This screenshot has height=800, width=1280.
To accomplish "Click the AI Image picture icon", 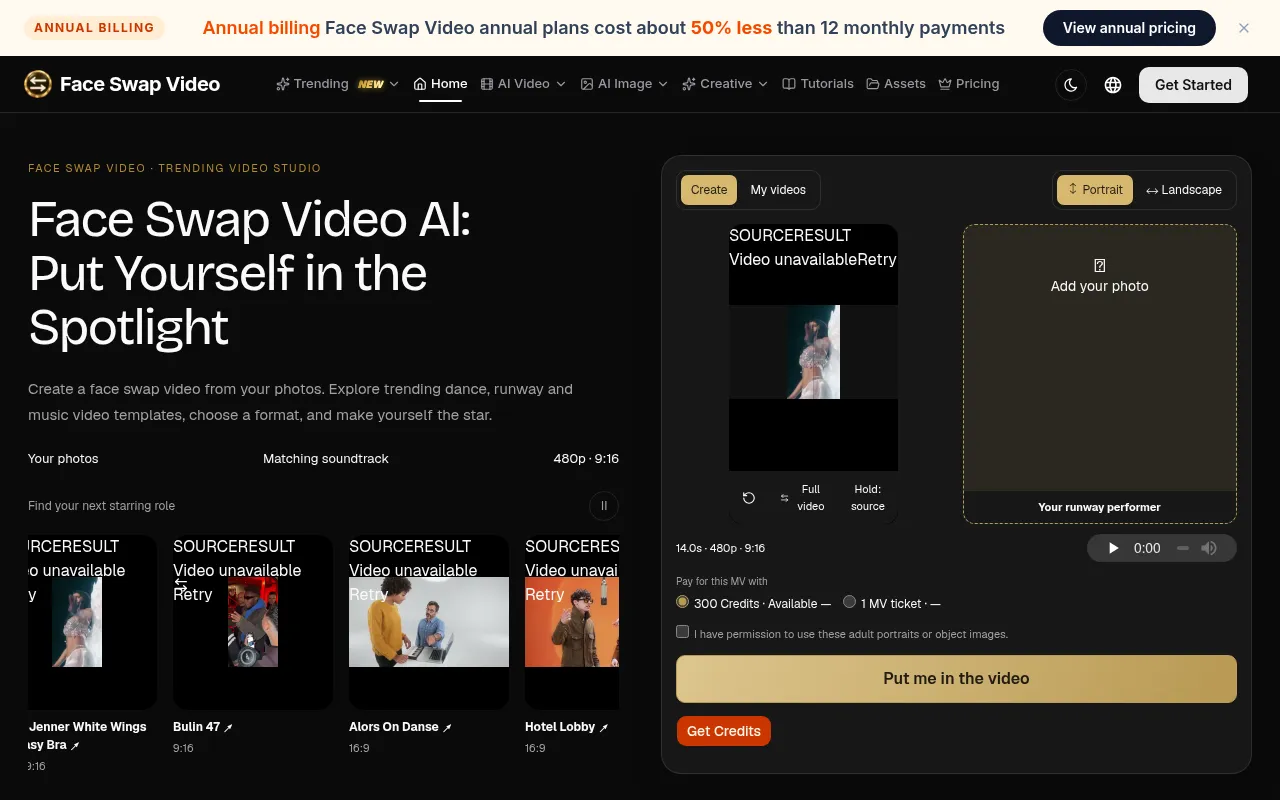I will (587, 84).
